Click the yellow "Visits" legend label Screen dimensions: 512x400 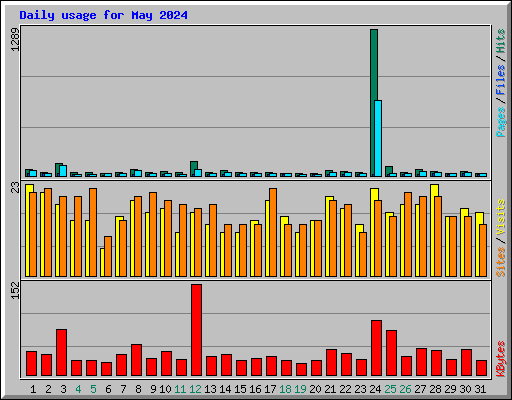pos(501,217)
